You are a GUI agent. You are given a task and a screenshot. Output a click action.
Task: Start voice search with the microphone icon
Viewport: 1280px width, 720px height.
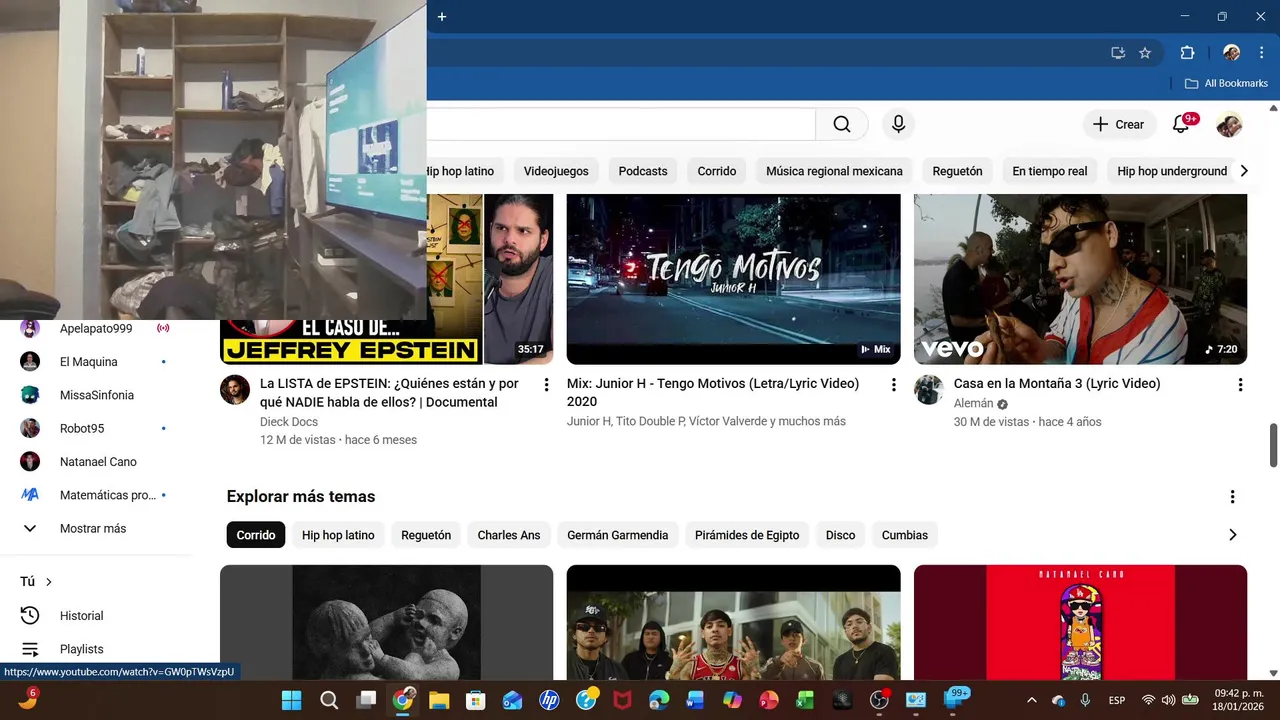[898, 124]
